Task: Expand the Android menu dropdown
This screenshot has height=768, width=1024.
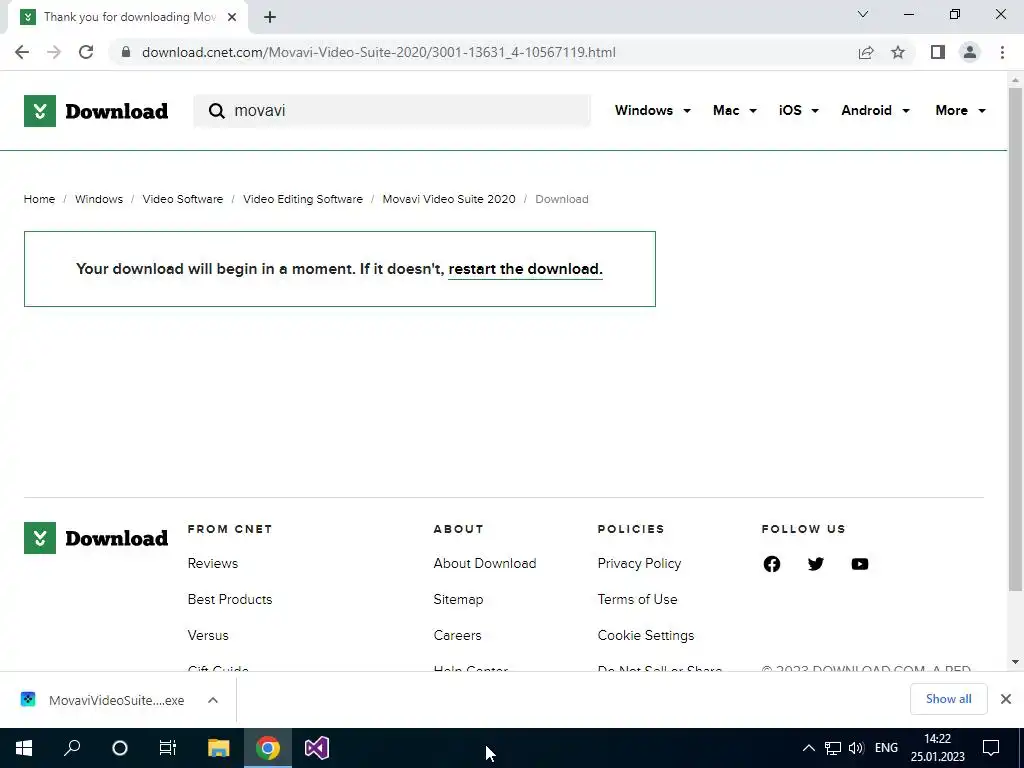Action: 875,110
